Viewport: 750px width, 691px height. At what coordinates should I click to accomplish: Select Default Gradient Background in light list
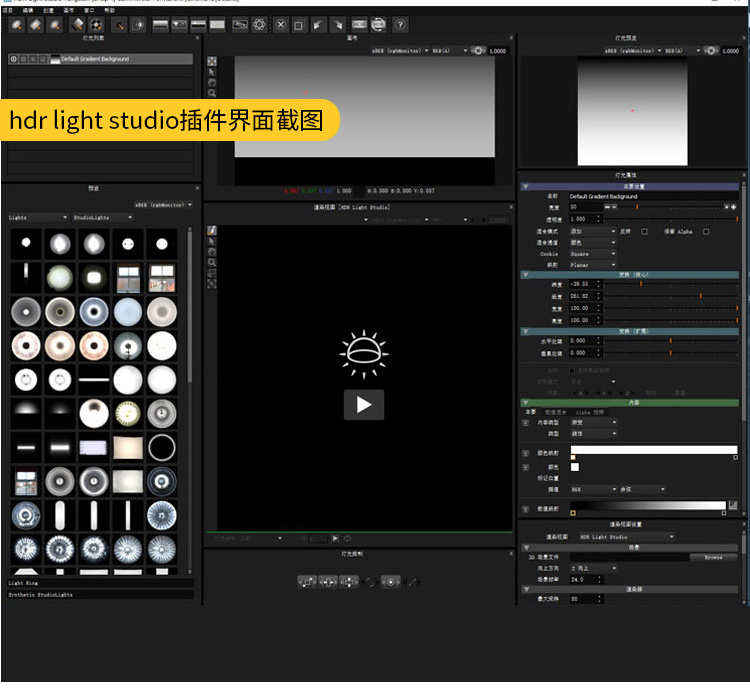(100, 59)
